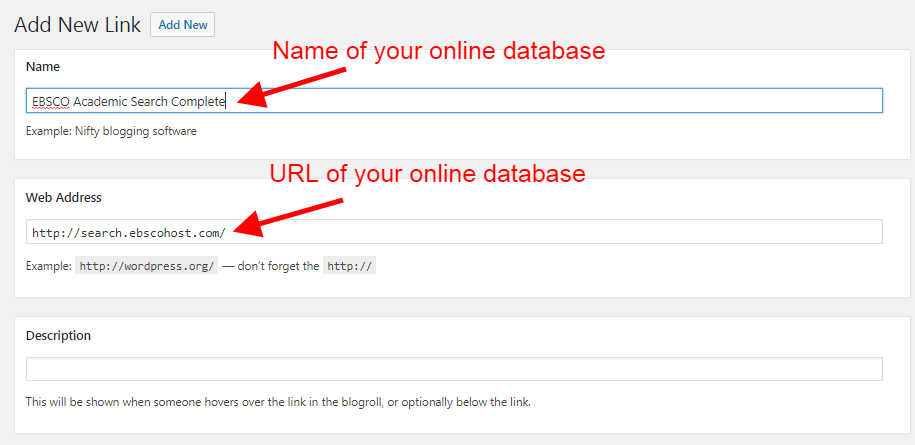
Task: Select the Name panel heading
Action: coord(43,67)
